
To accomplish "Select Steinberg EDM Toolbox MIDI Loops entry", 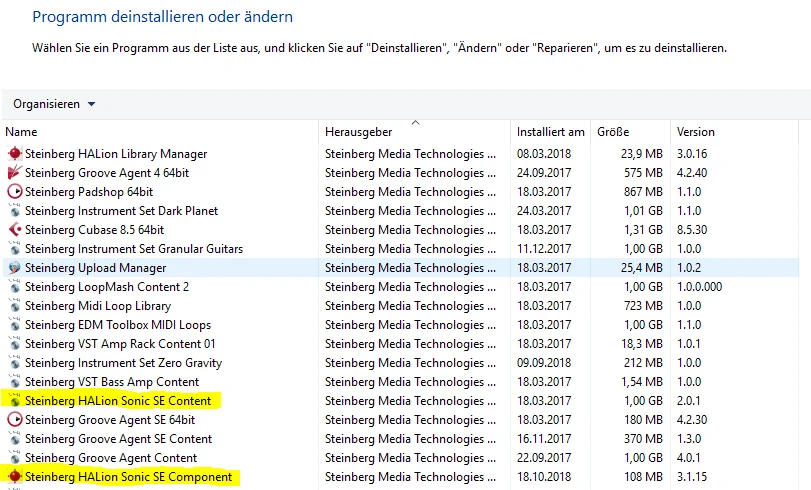I will [x=118, y=325].
